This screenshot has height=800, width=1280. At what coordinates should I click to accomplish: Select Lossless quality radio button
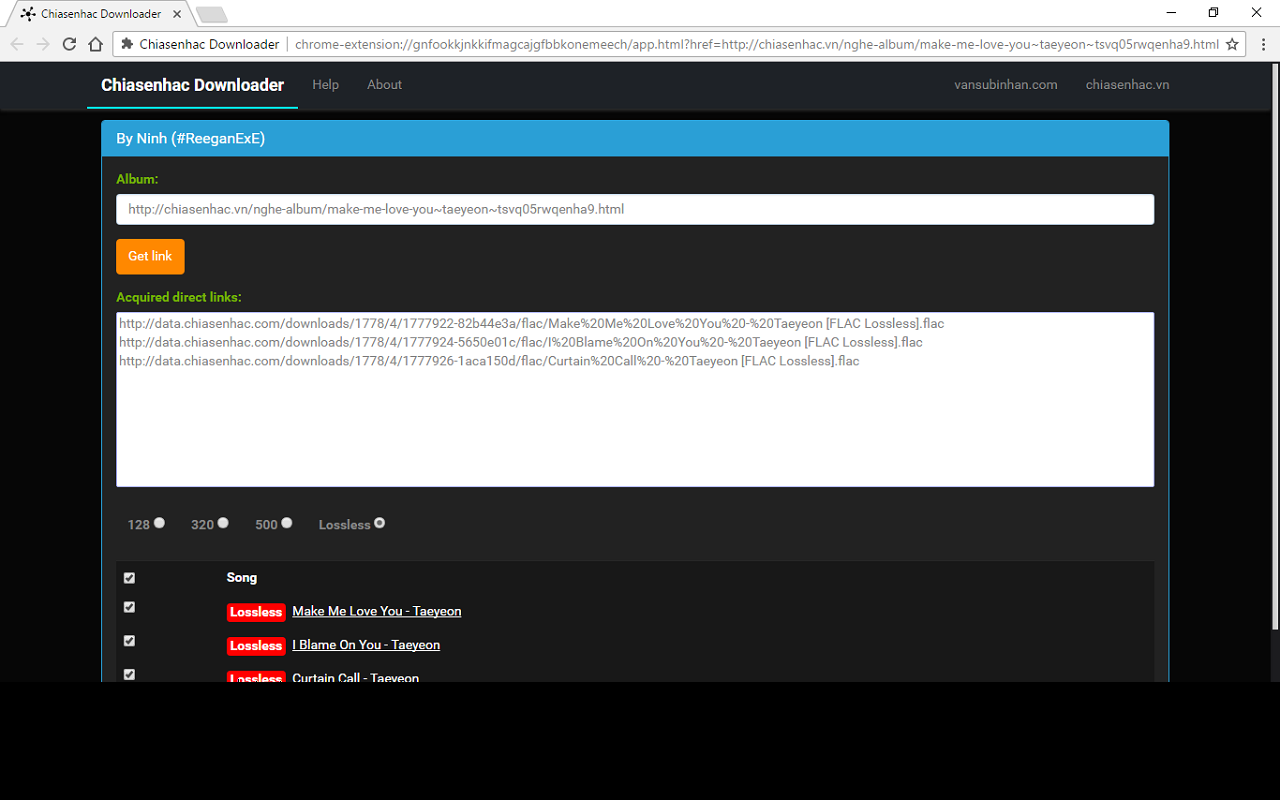pos(379,523)
